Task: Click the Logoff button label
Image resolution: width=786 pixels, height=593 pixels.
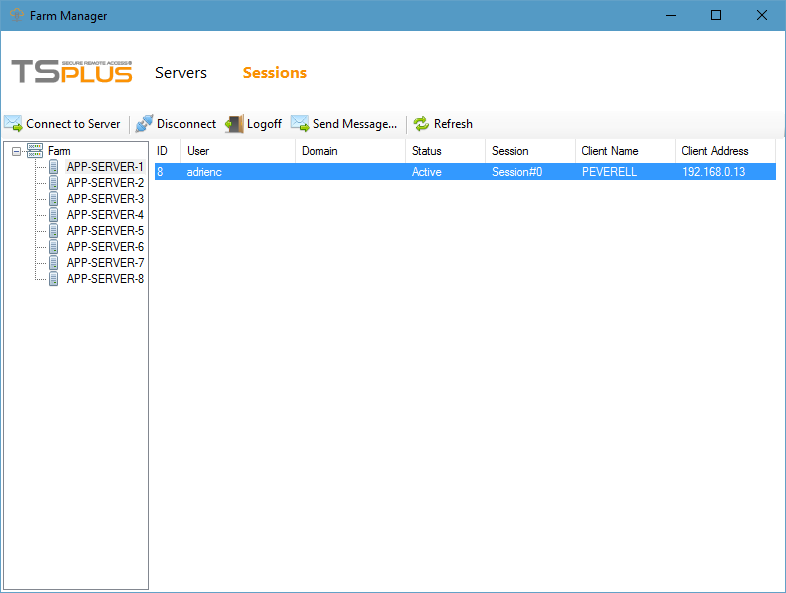Action: pos(264,124)
